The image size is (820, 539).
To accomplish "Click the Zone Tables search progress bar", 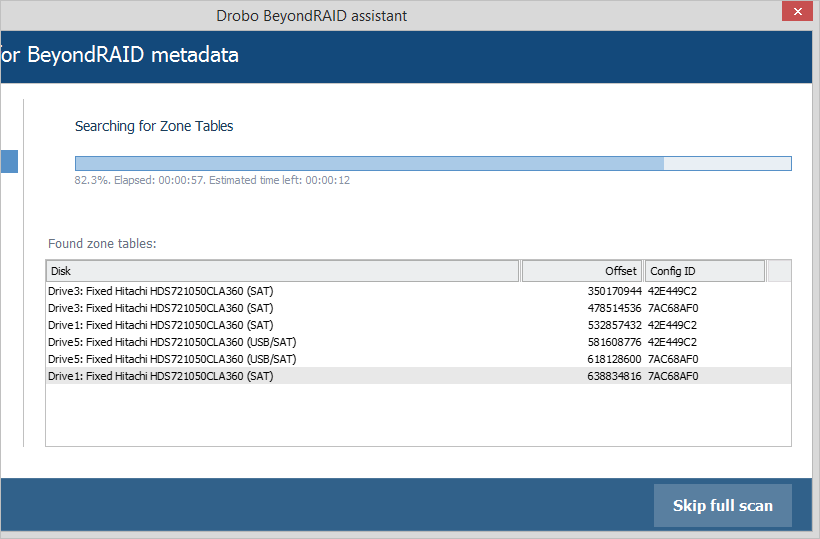I will [x=433, y=163].
